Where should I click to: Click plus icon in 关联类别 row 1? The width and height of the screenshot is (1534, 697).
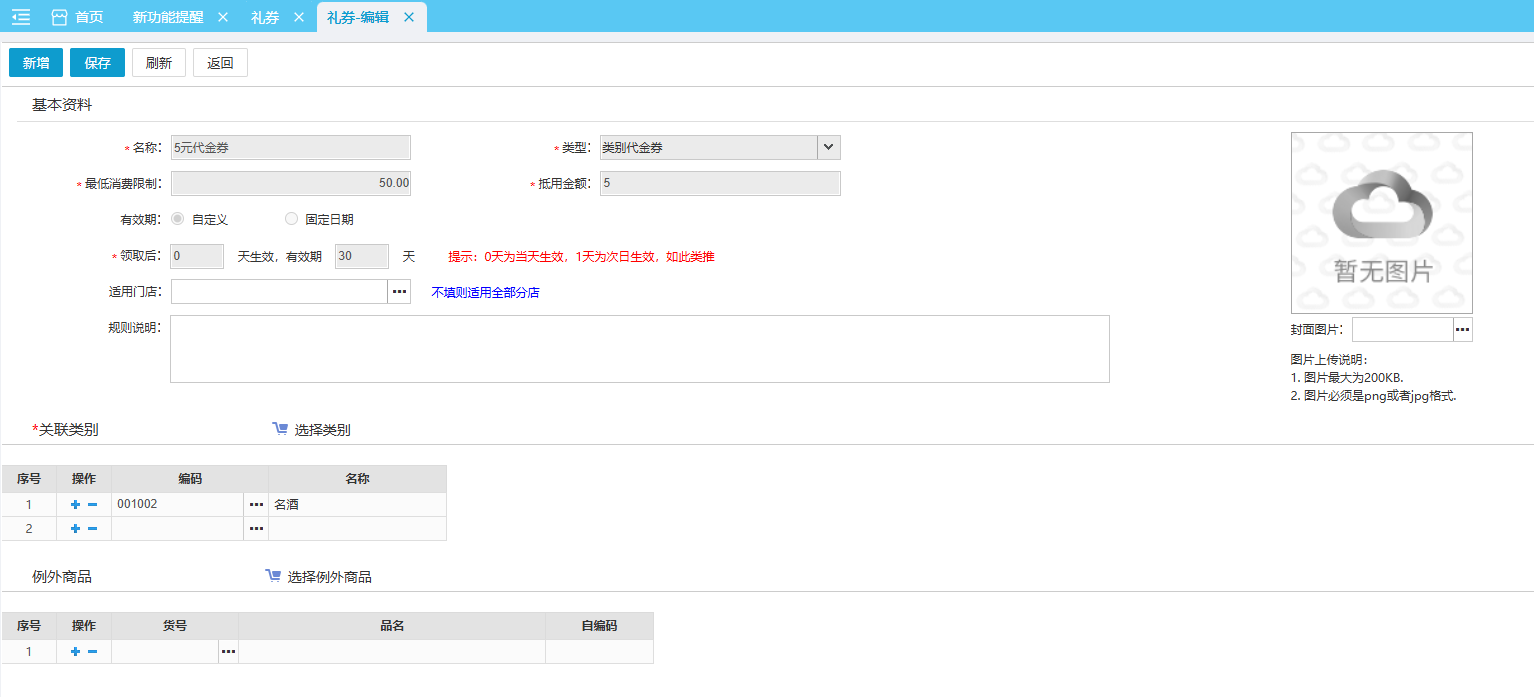coord(75,505)
